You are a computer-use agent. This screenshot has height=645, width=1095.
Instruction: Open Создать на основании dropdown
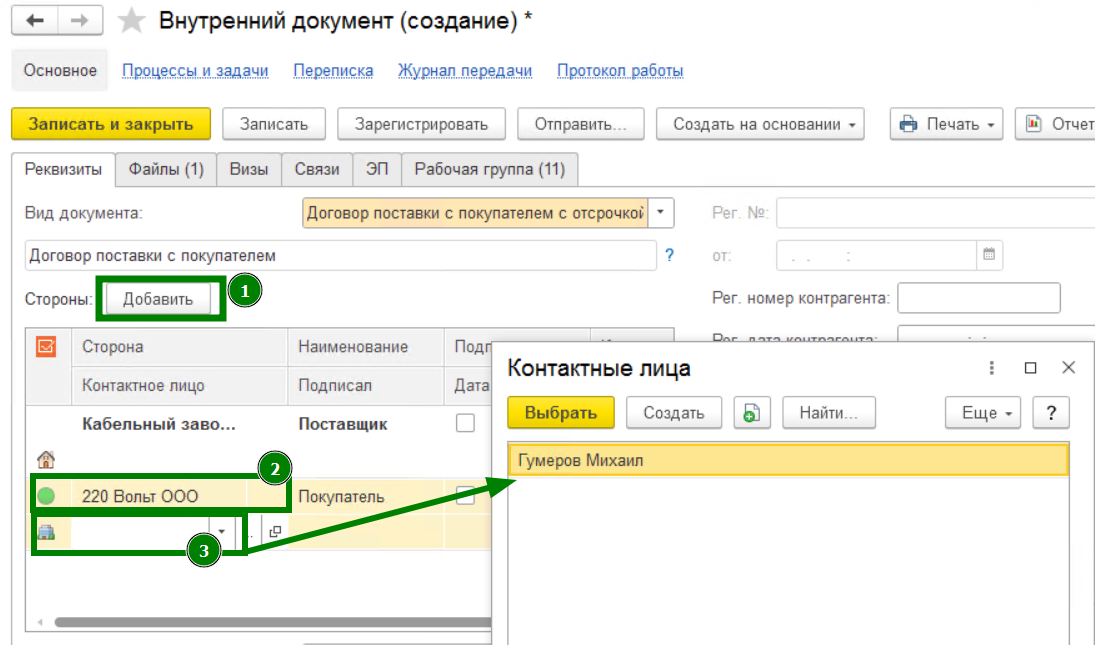pyautogui.click(x=760, y=124)
